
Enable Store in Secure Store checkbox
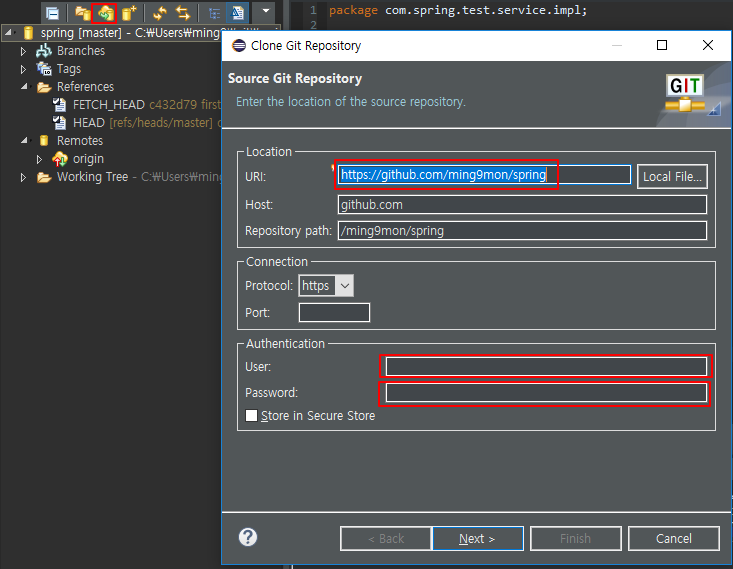252,415
